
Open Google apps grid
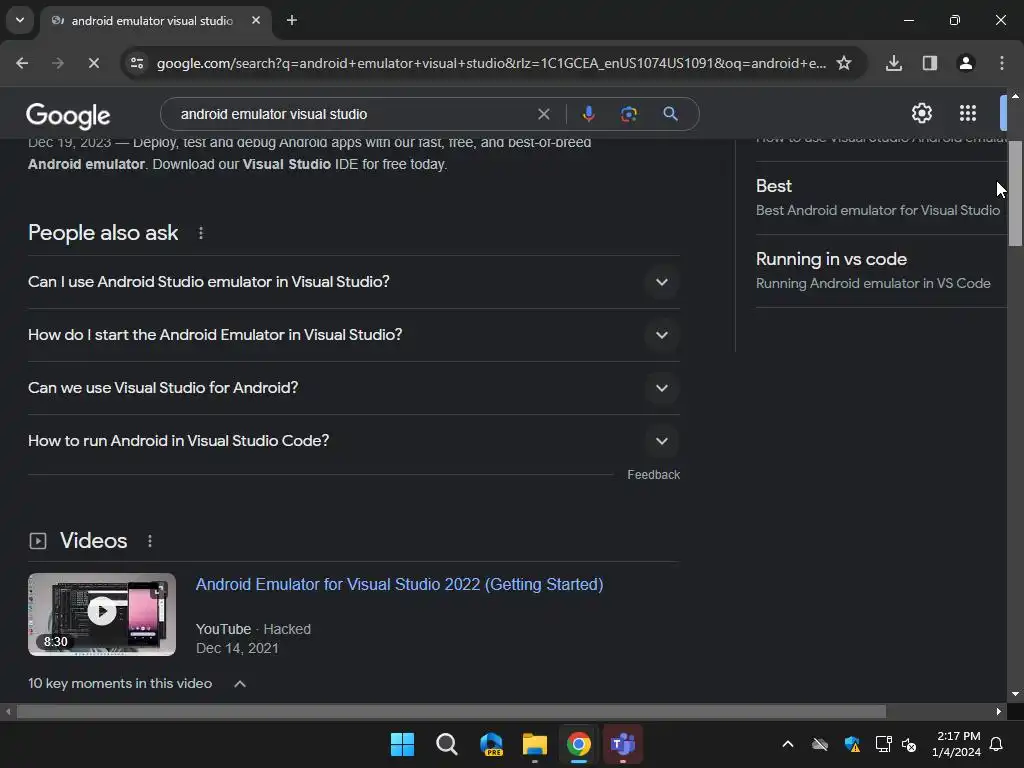(x=968, y=114)
